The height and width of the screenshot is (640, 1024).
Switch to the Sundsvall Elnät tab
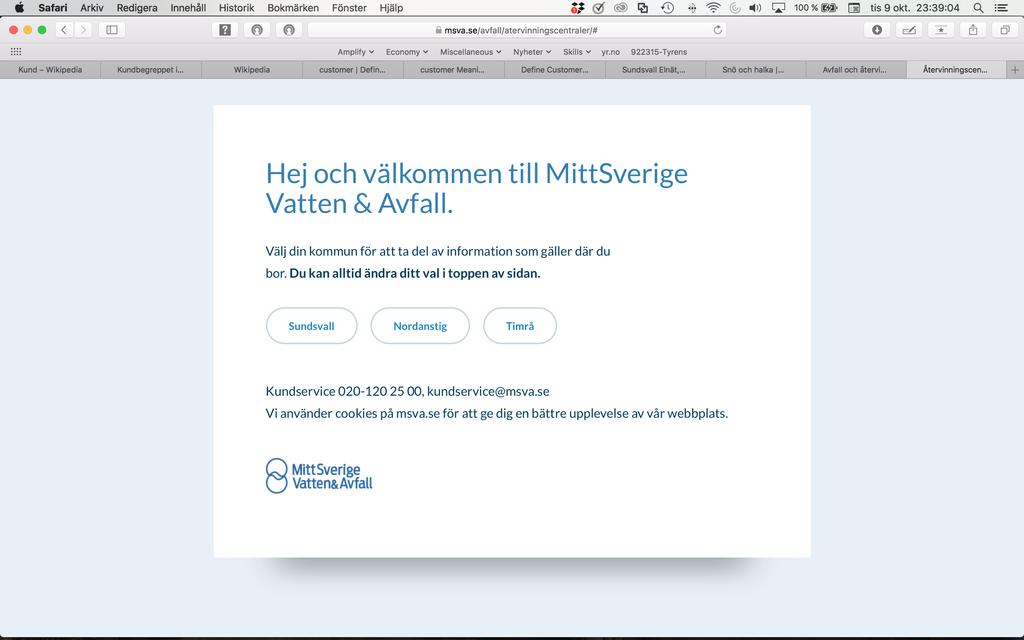point(655,70)
